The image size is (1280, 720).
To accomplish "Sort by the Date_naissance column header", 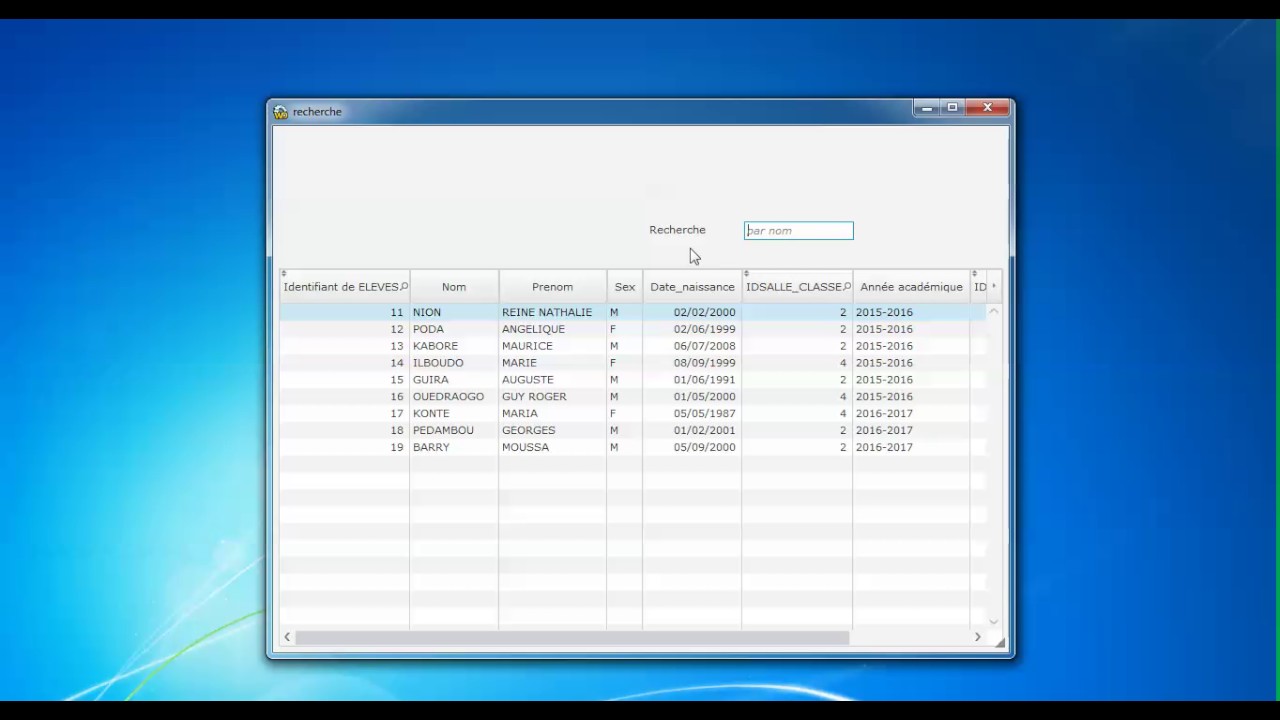I will click(x=692, y=287).
